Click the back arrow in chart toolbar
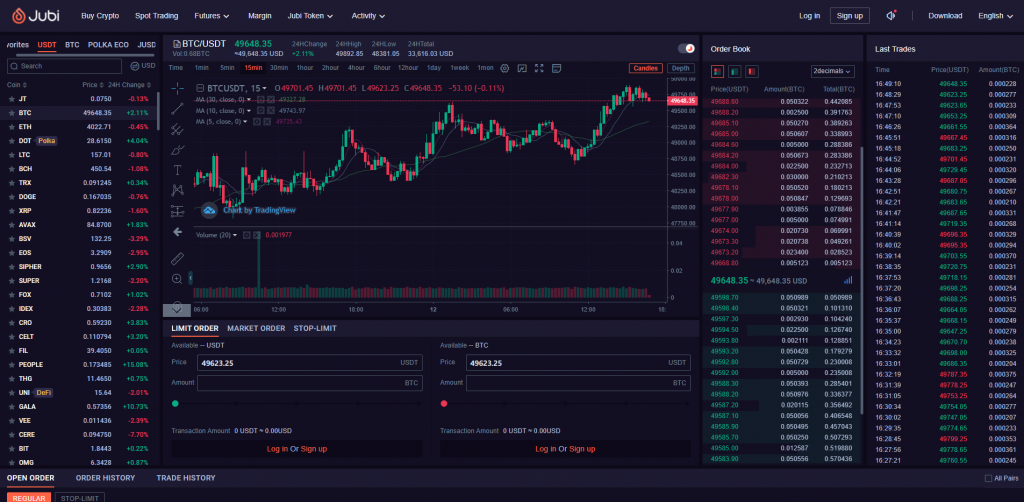 click(177, 232)
